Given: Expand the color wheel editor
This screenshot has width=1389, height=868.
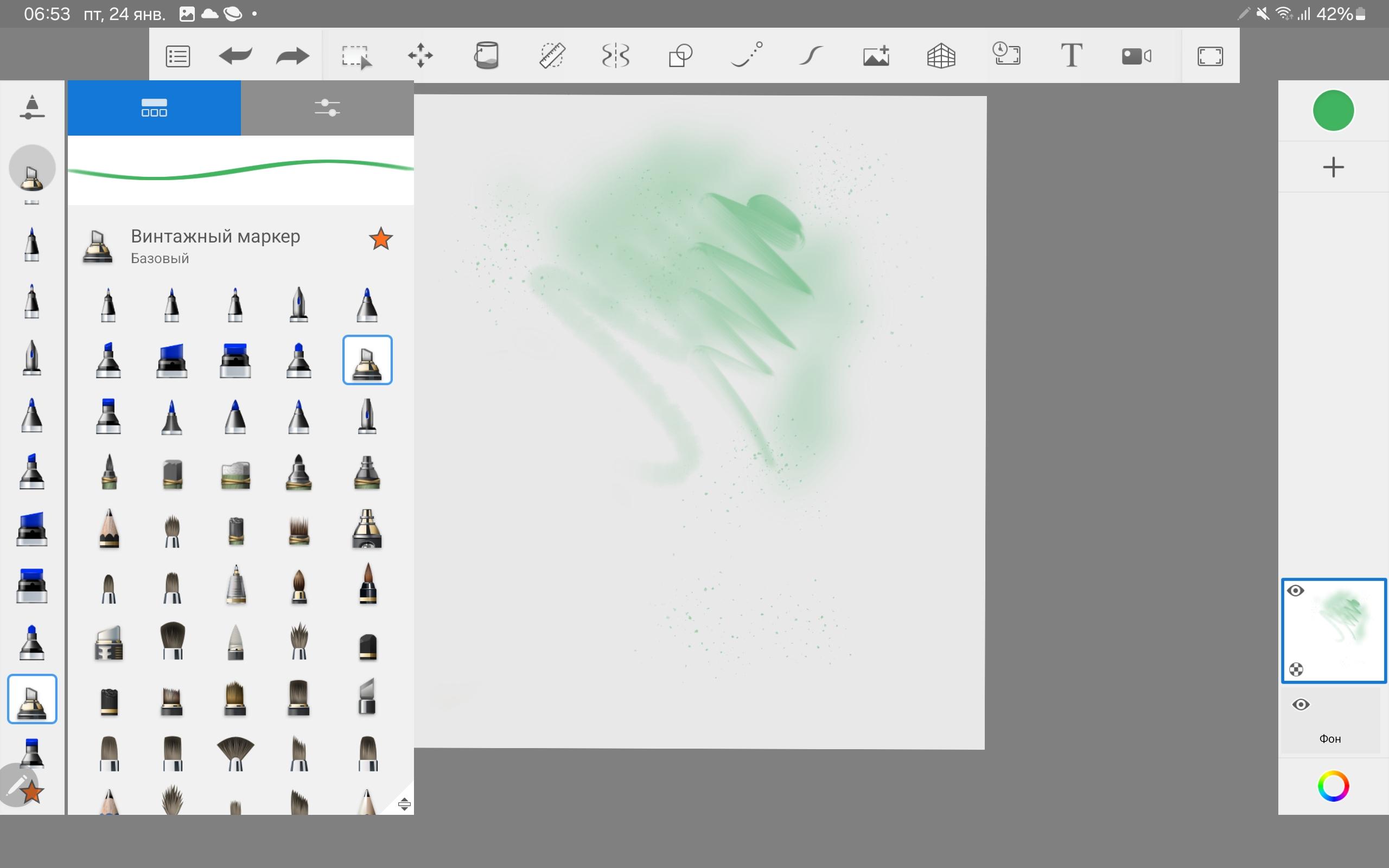Looking at the screenshot, I should tap(1333, 786).
